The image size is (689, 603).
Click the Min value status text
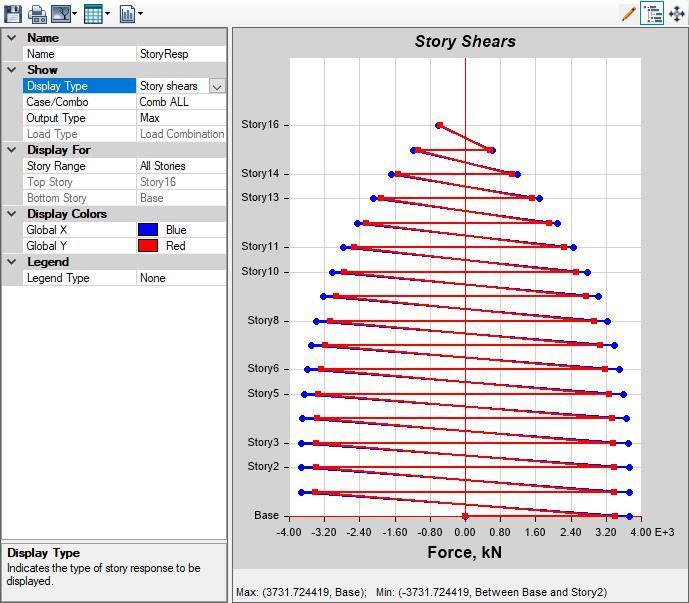click(491, 592)
